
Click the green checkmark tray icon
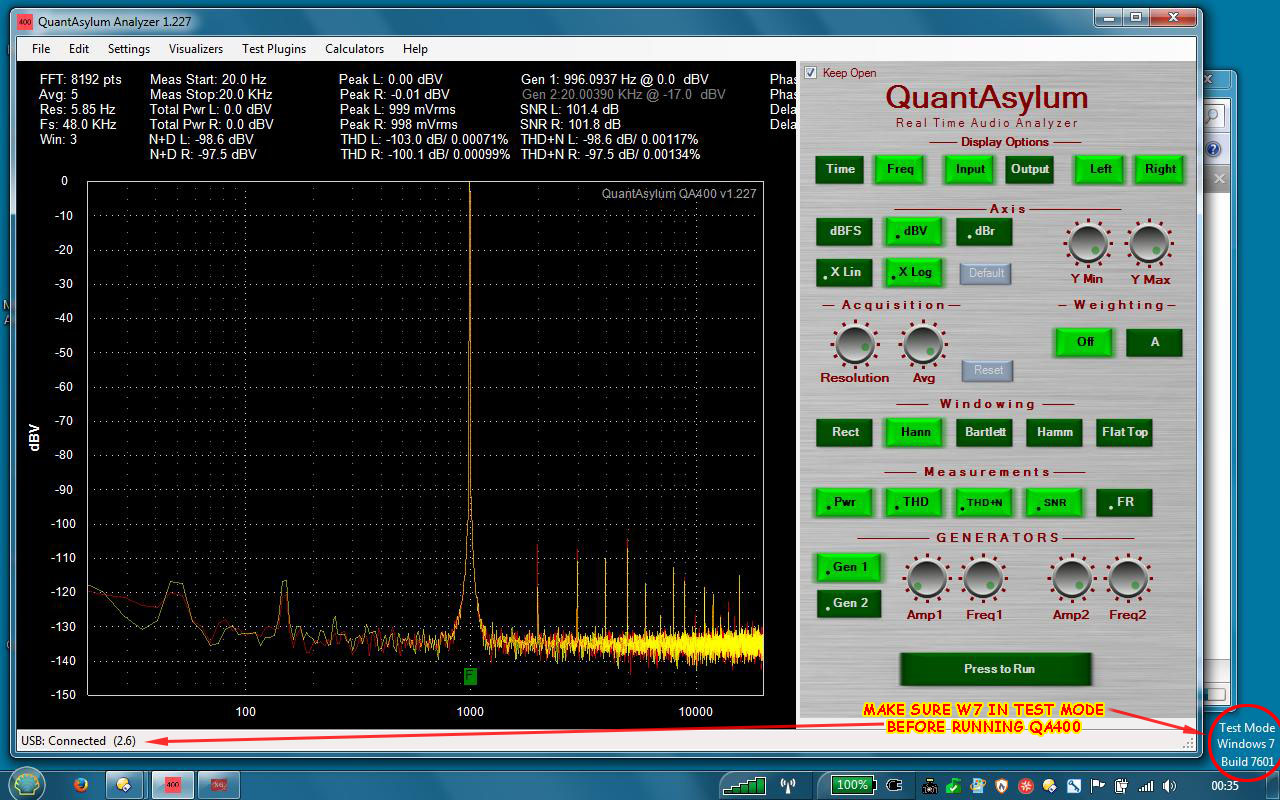click(x=954, y=786)
